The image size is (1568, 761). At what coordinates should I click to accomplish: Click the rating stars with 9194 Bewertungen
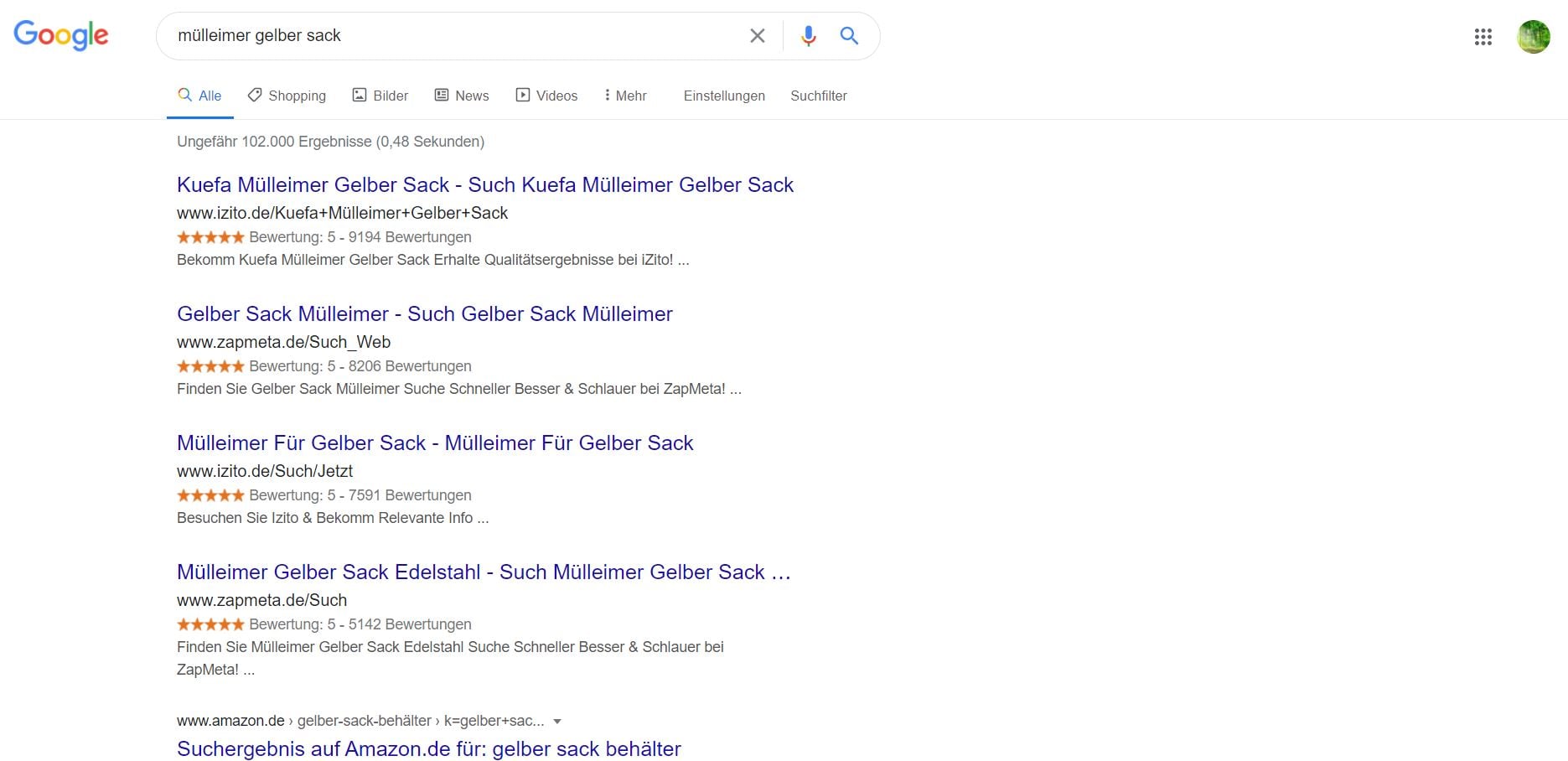tap(210, 237)
